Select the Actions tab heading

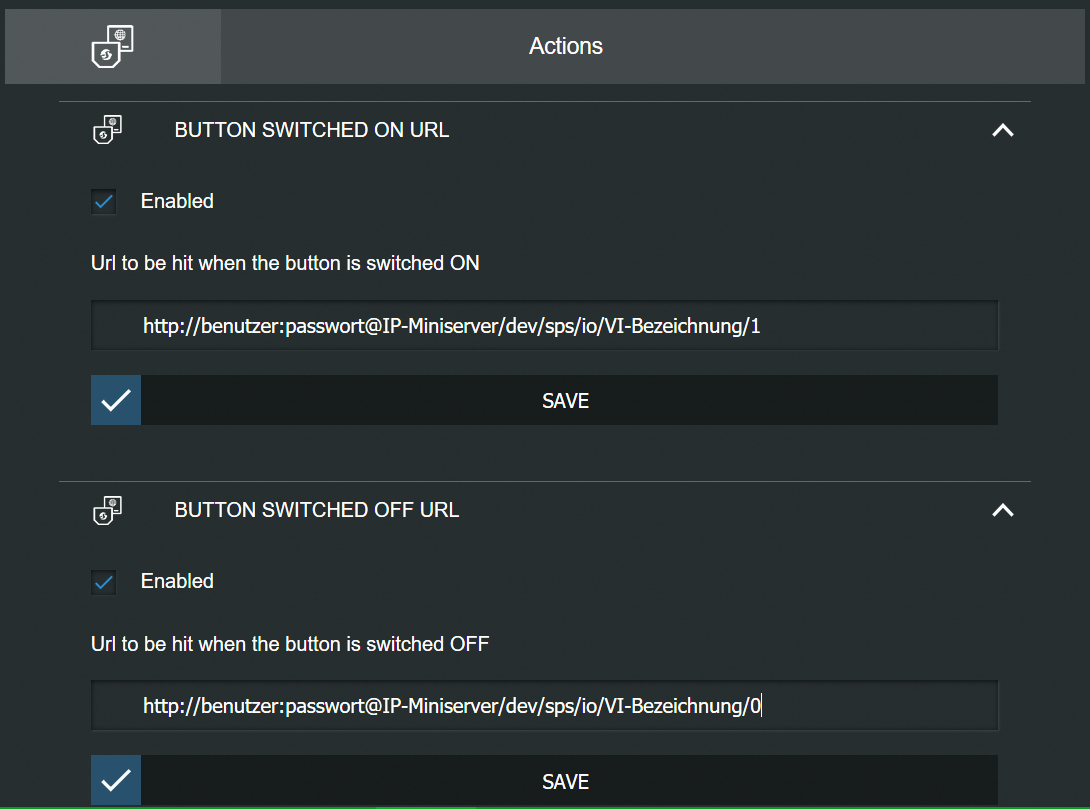point(566,46)
